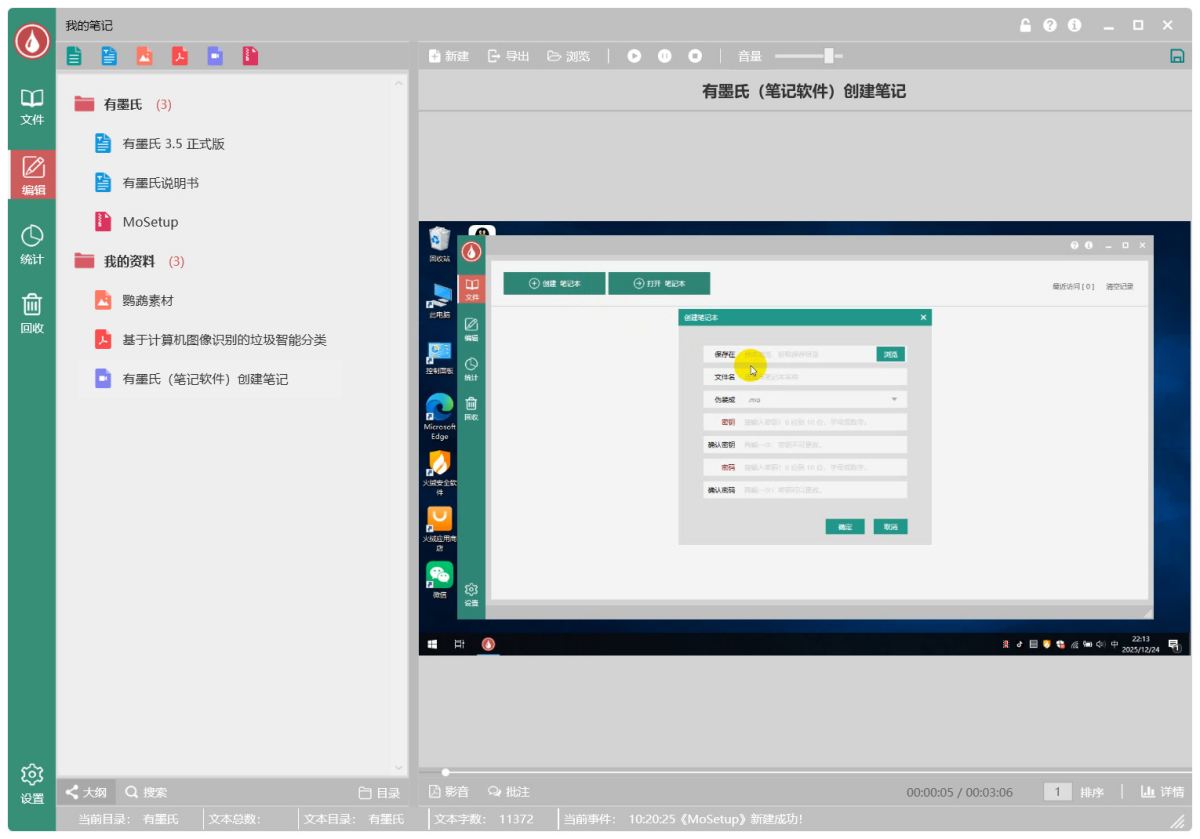Click the 目录 (Directory) button
This screenshot has height=839, width=1200.
(380, 793)
